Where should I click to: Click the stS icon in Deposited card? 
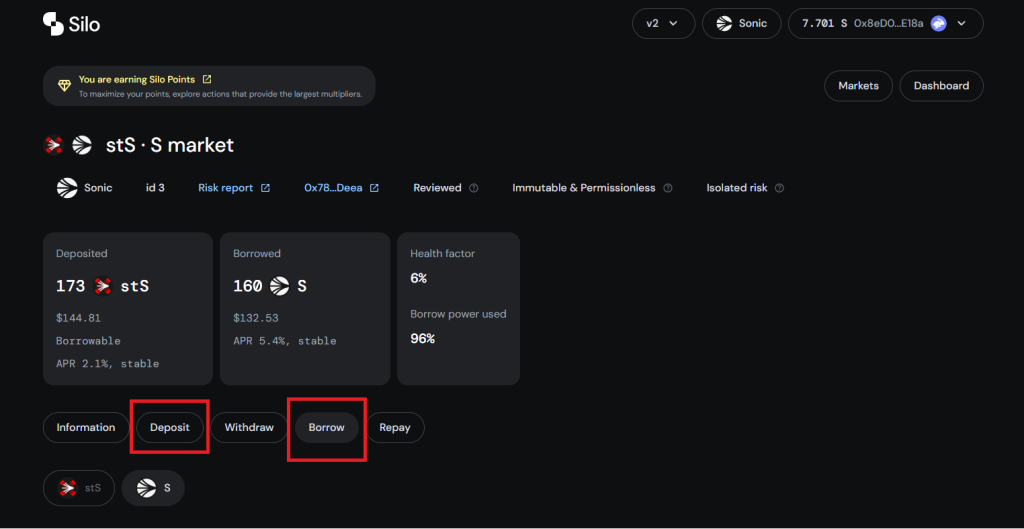(x=103, y=285)
